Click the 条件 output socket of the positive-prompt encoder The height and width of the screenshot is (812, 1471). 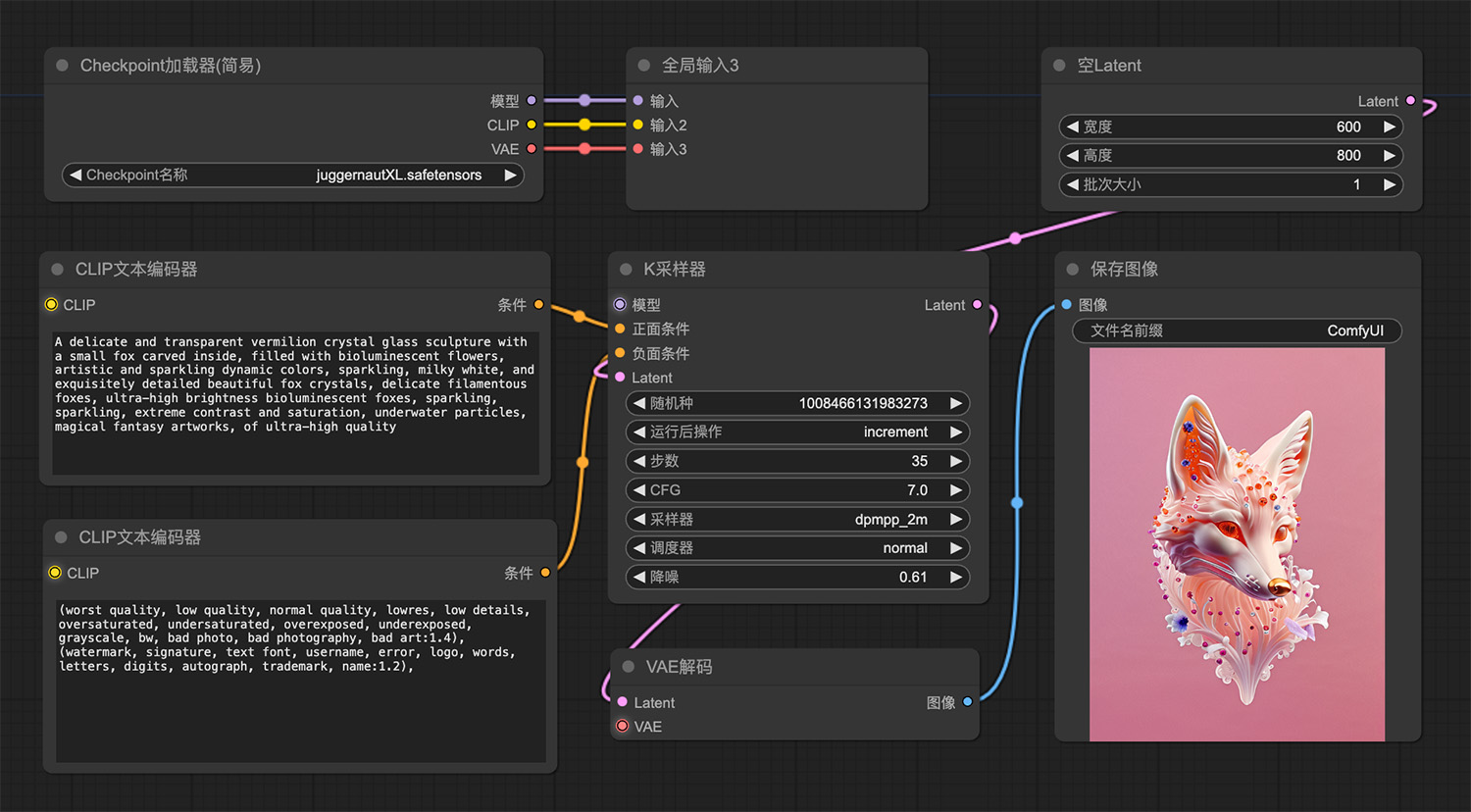pyautogui.click(x=538, y=305)
